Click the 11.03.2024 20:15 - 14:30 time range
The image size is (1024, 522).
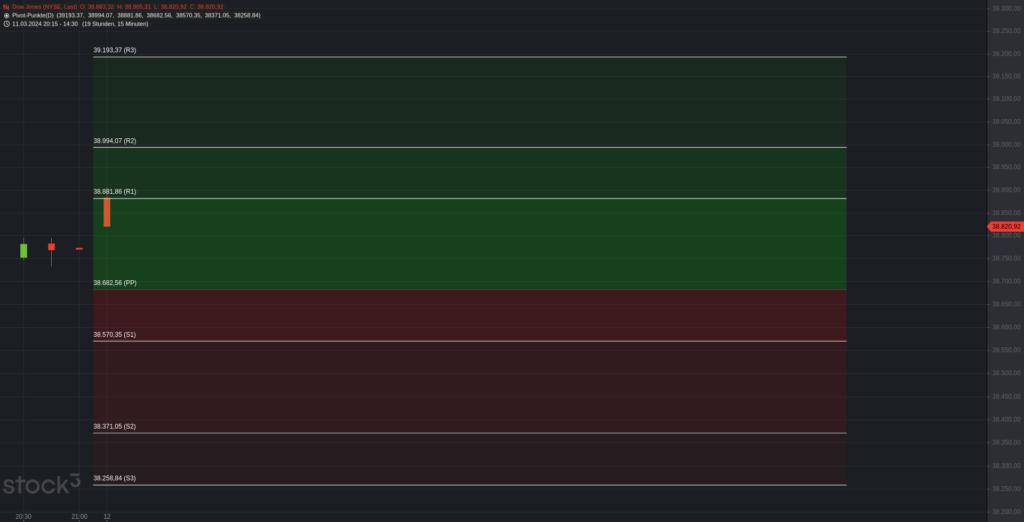tap(44, 24)
